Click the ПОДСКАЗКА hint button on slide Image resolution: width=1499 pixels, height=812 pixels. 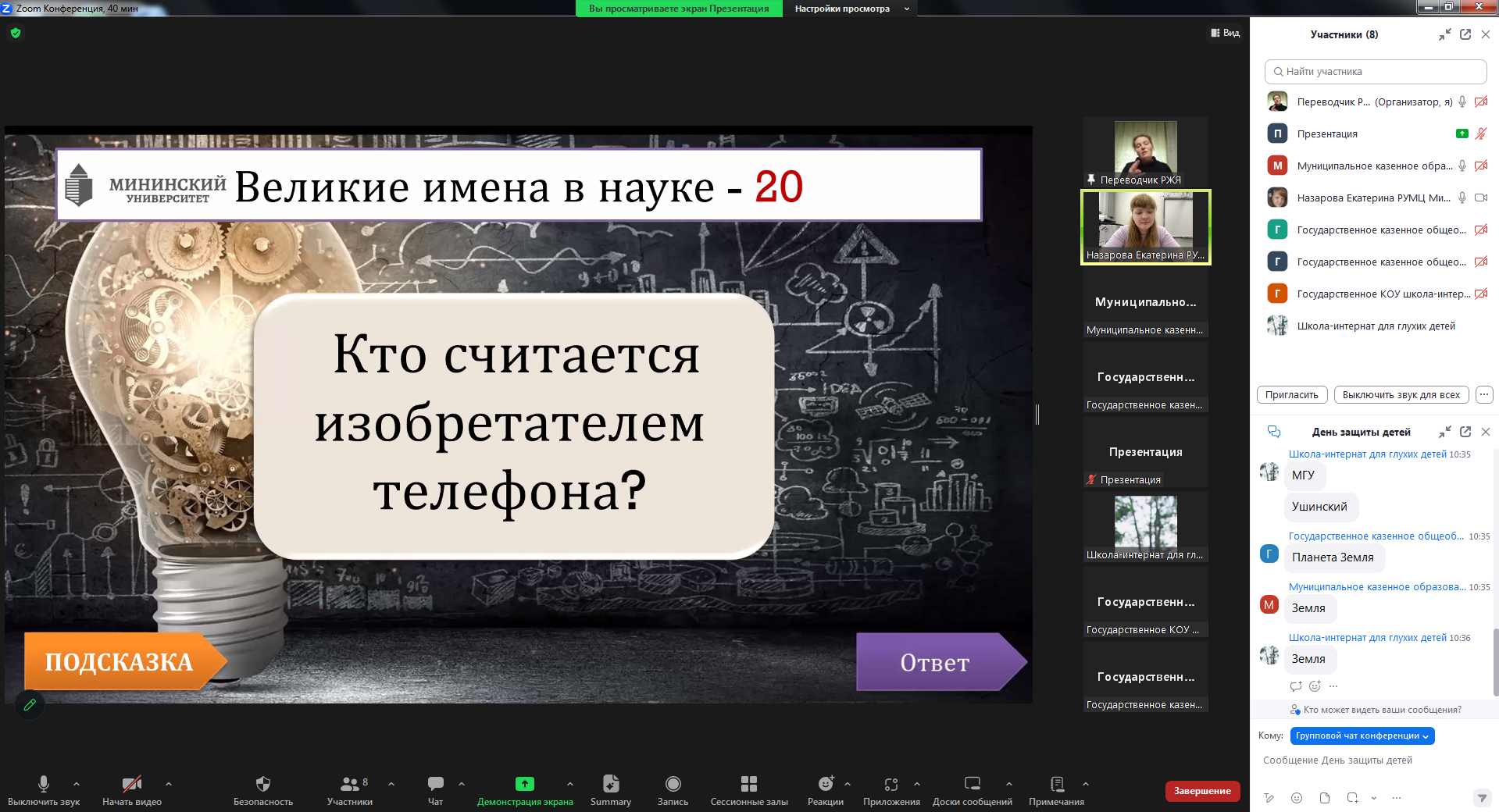125,661
